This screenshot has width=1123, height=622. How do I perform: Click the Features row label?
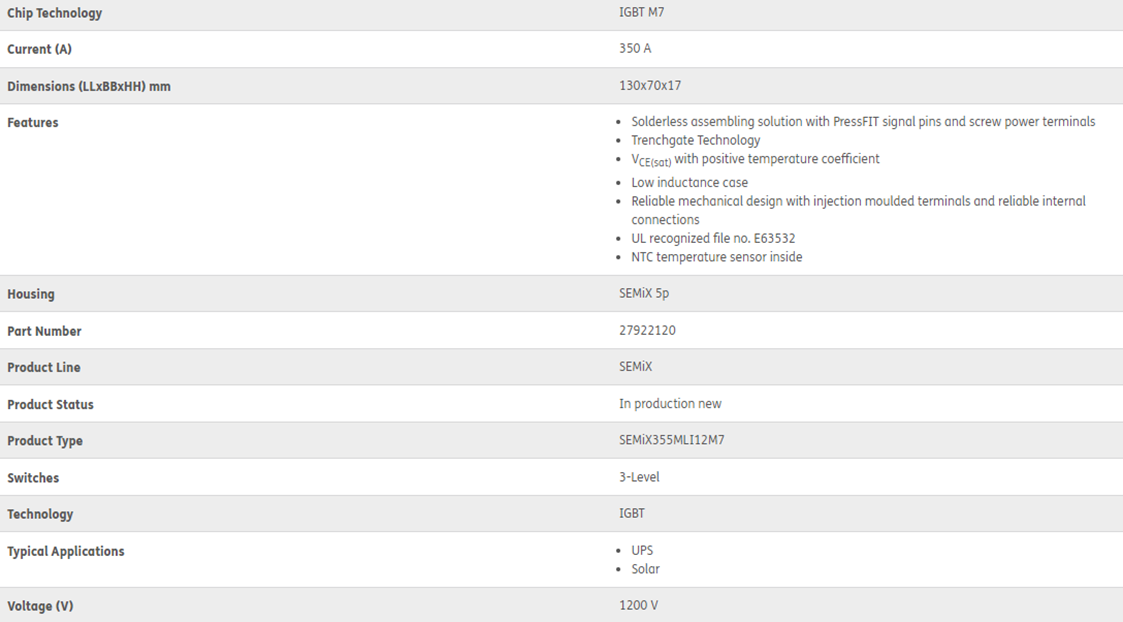point(33,123)
